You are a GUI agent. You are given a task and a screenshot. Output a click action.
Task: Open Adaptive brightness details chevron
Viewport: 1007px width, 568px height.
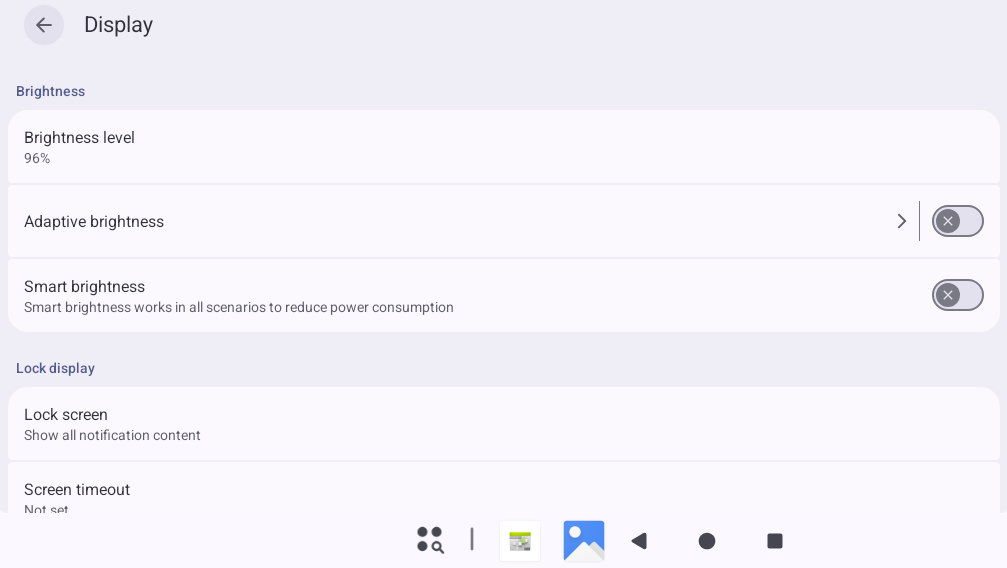click(x=902, y=221)
